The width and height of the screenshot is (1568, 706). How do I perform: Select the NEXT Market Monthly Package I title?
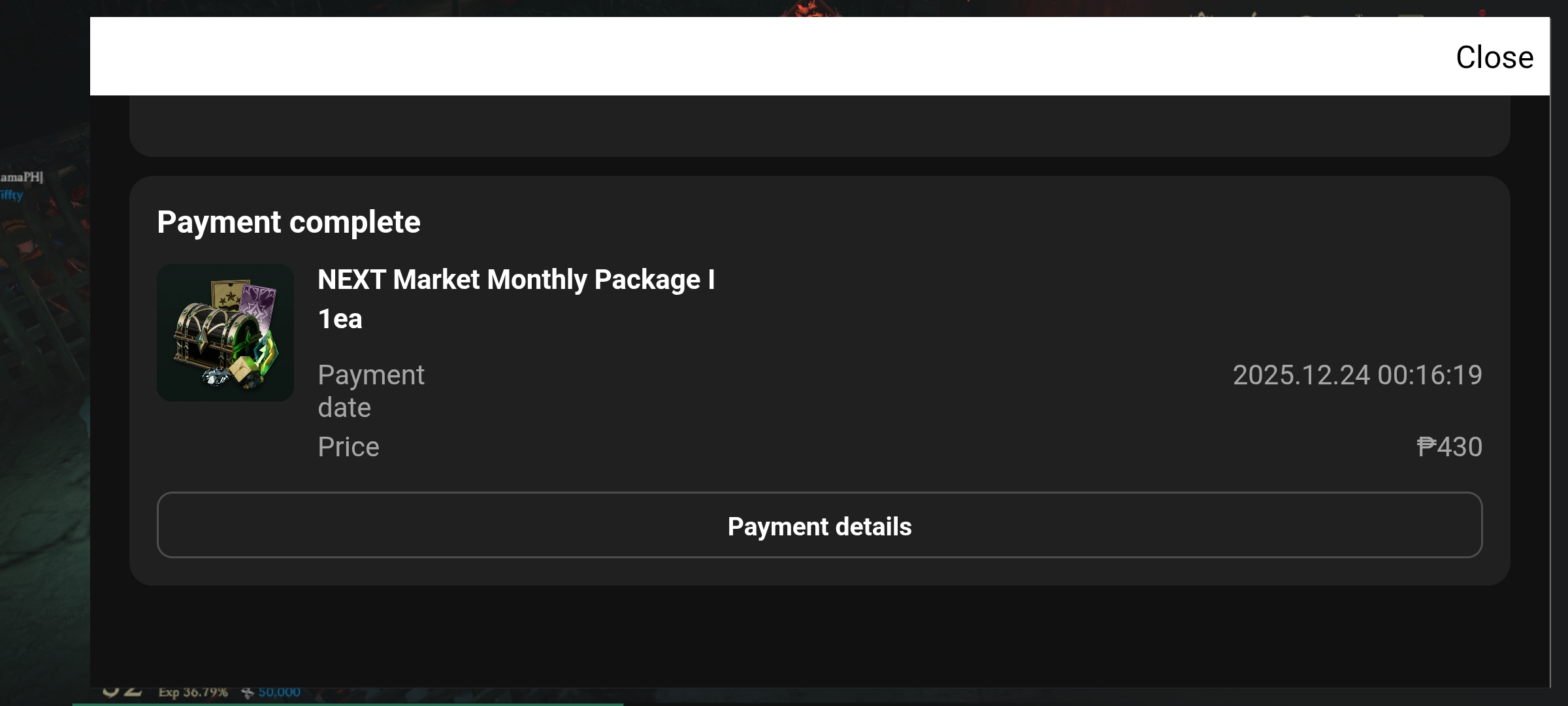click(516, 280)
